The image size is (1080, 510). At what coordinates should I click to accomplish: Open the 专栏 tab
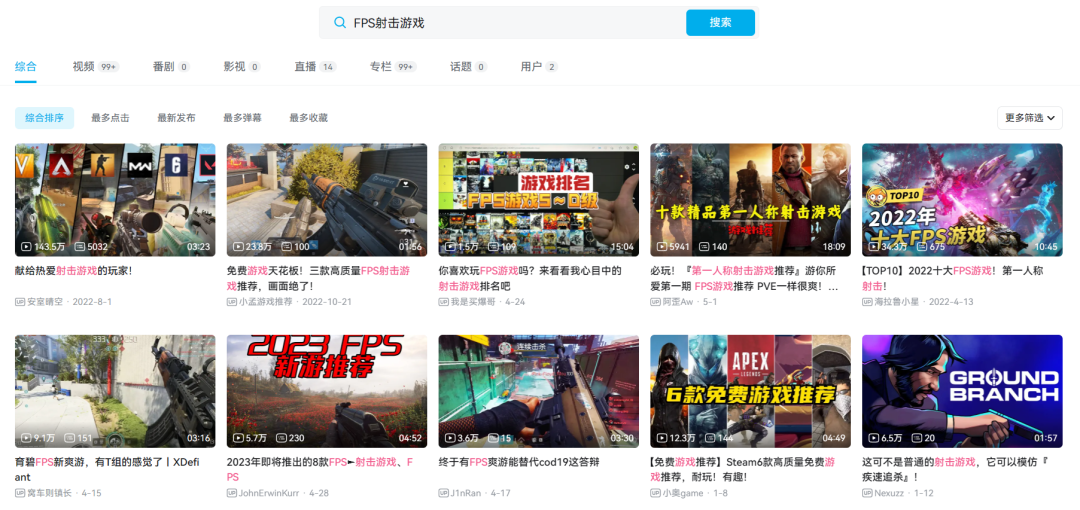[393, 67]
